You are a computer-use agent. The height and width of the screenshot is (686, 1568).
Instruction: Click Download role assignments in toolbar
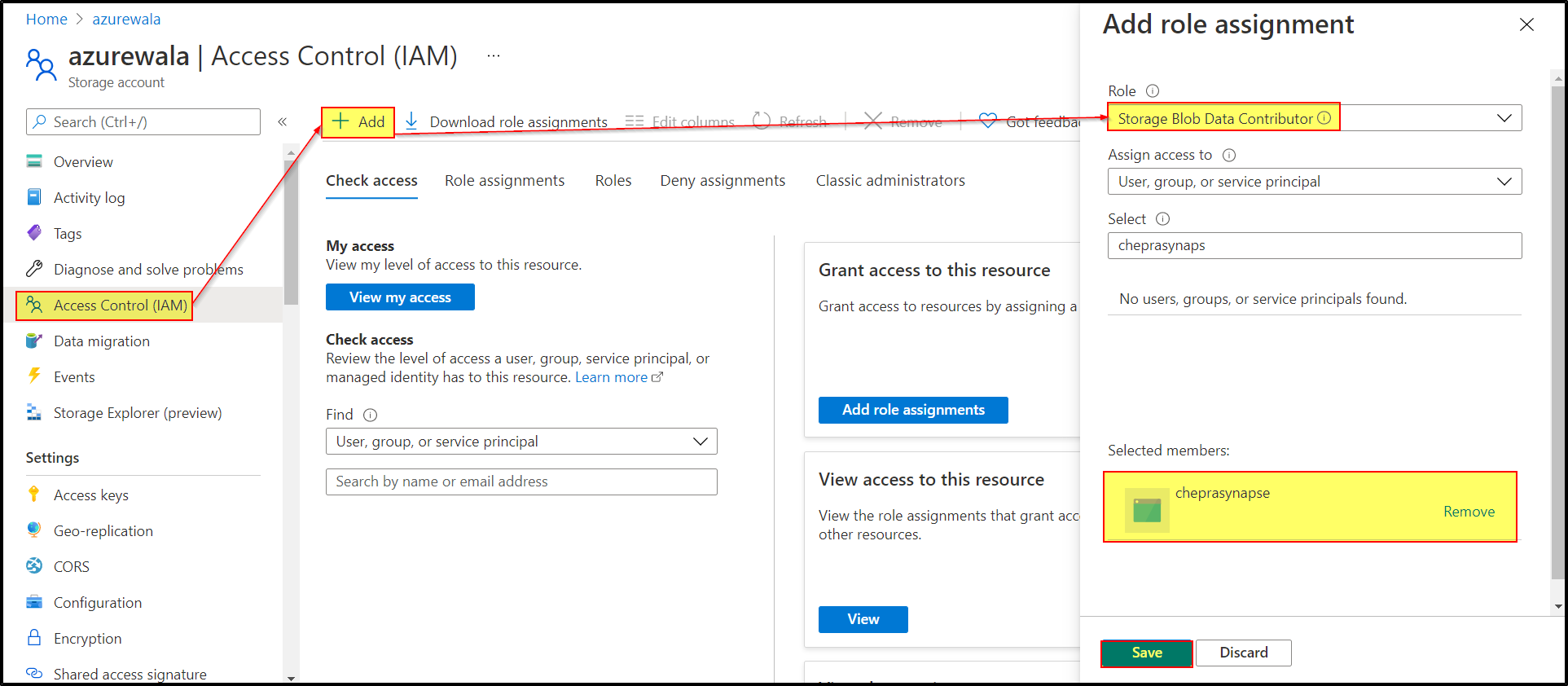tap(506, 122)
